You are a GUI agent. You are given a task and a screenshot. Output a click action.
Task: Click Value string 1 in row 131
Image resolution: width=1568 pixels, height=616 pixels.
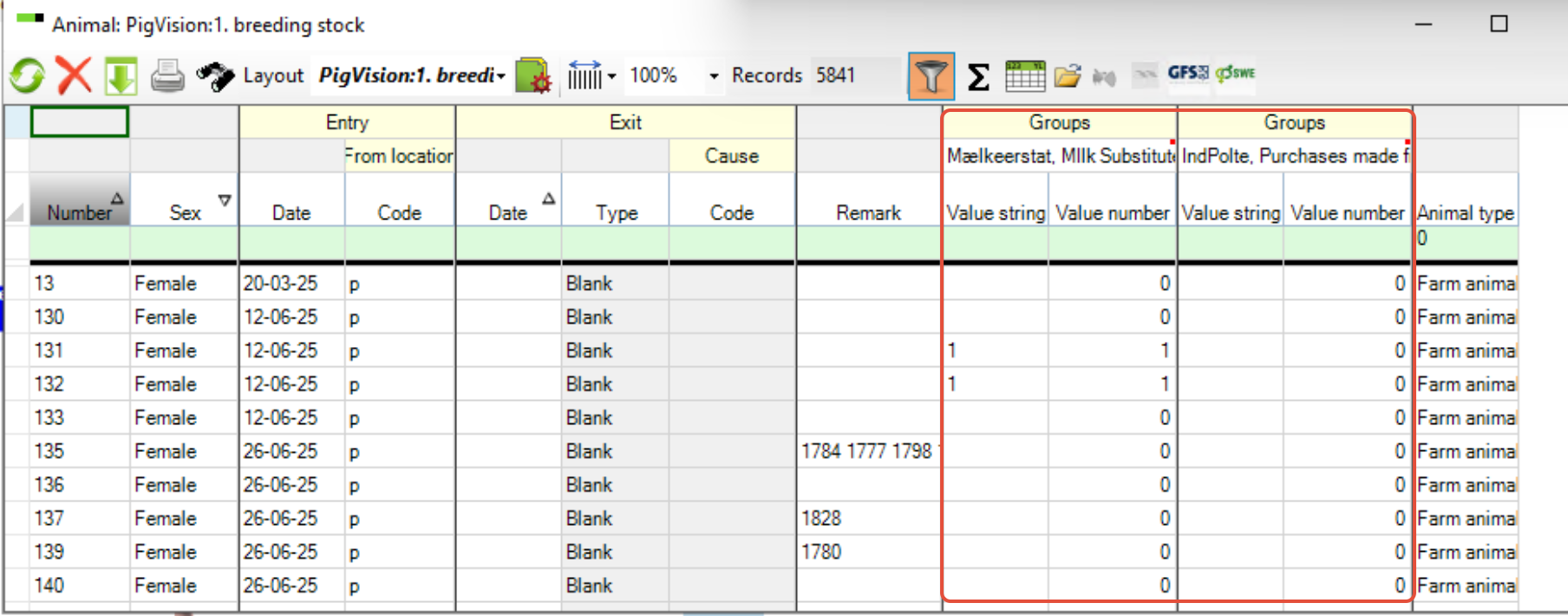996,351
